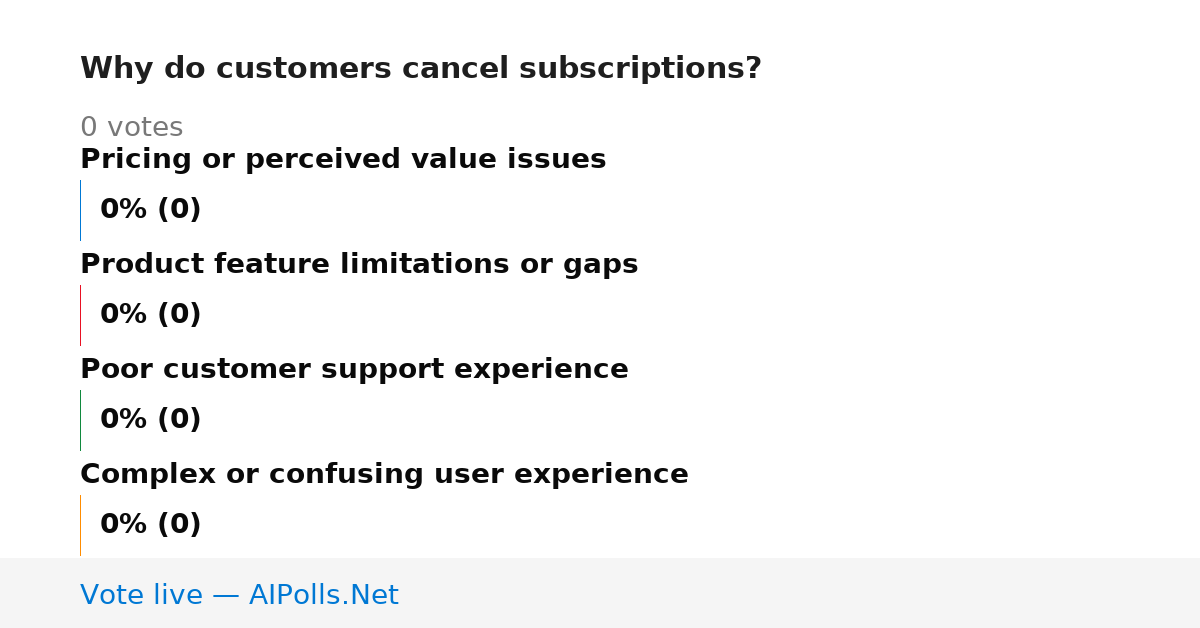This screenshot has width=1200, height=628.
Task: Select 'Product feature limitations or gaps' option
Action: (x=359, y=265)
